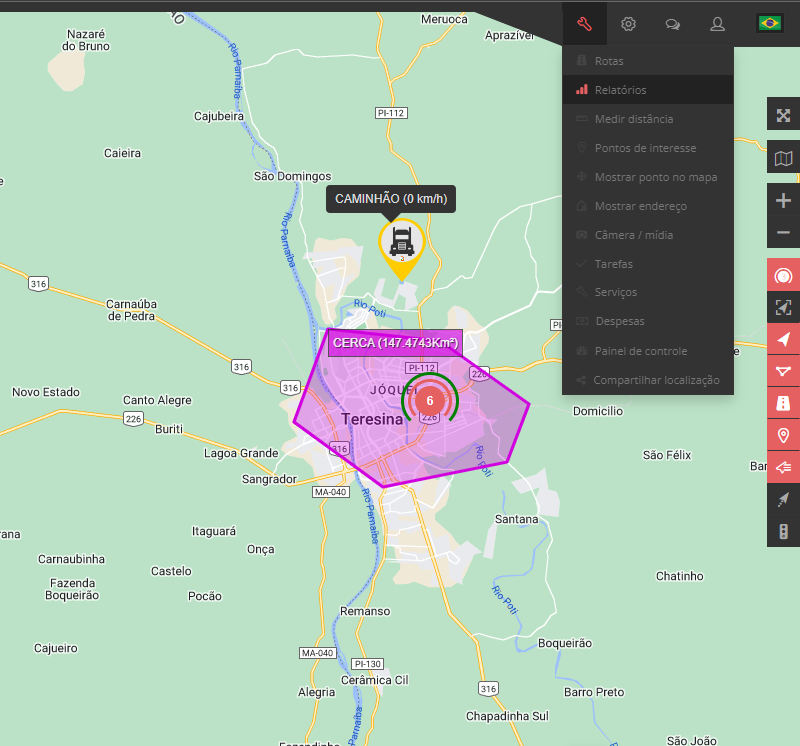
Task: Click the red cluster marker labeled 6
Action: coord(429,400)
